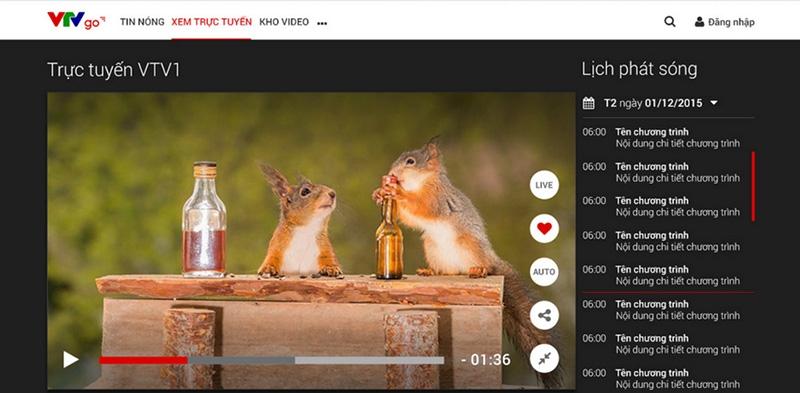800x393 pixels.
Task: Click the video progress bar
Action: click(x=271, y=360)
